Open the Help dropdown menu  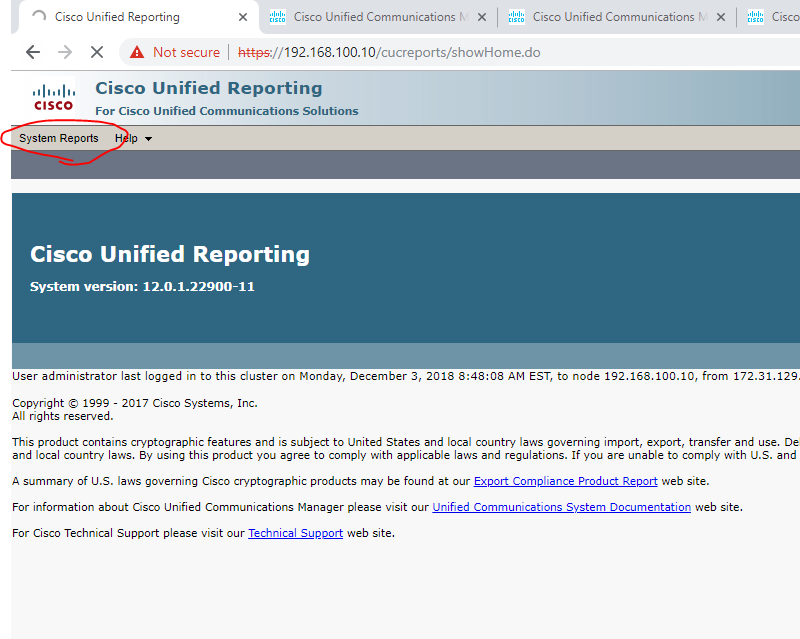tap(125, 138)
